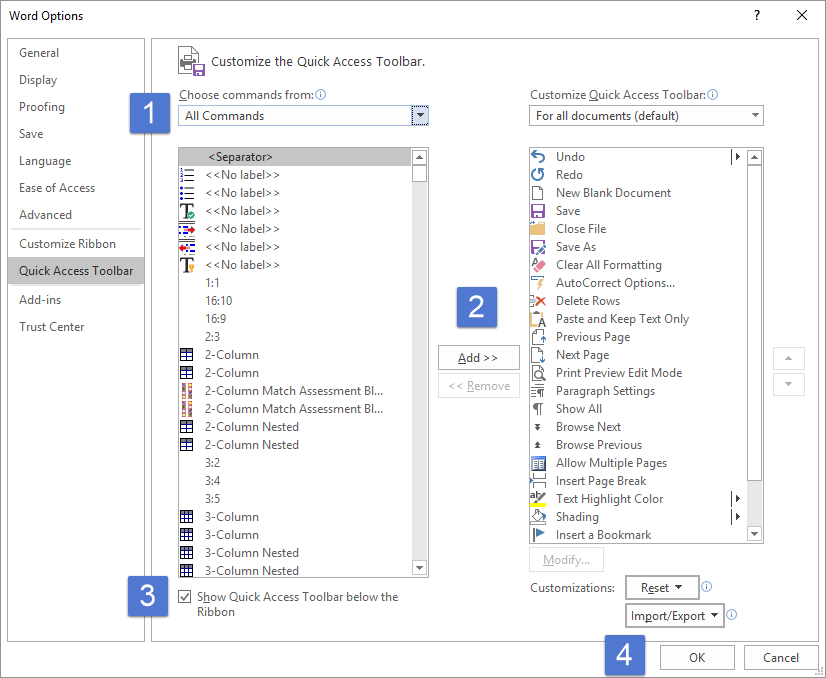Select the first 2-Column Match Assessment icon

point(187,391)
